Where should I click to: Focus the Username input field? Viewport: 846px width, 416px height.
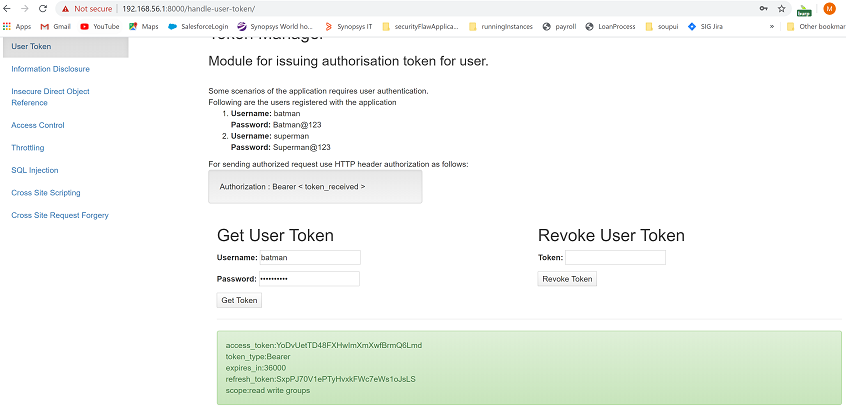[308, 257]
